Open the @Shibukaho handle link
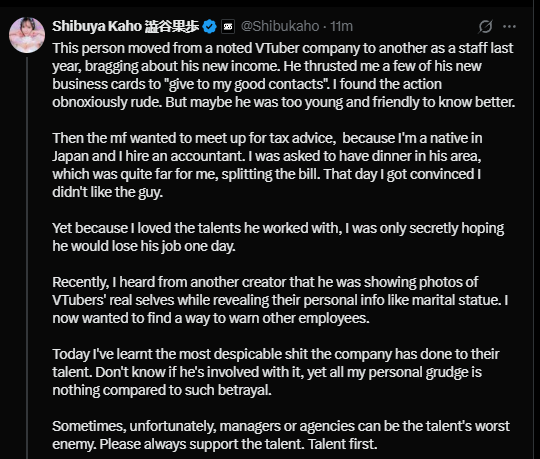 (x=280, y=26)
